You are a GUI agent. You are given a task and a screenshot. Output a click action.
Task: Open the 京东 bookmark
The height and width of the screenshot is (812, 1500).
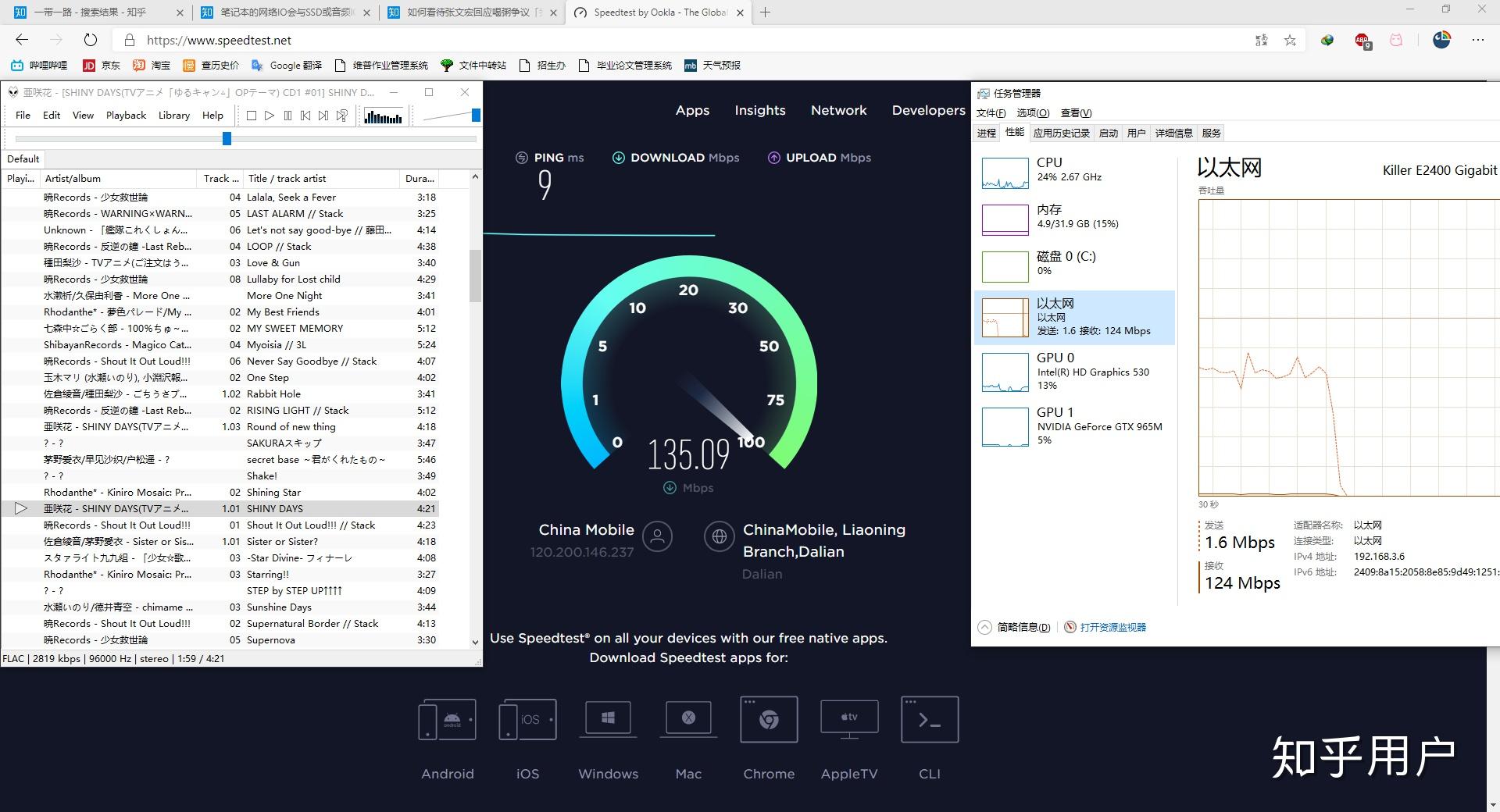coord(102,66)
